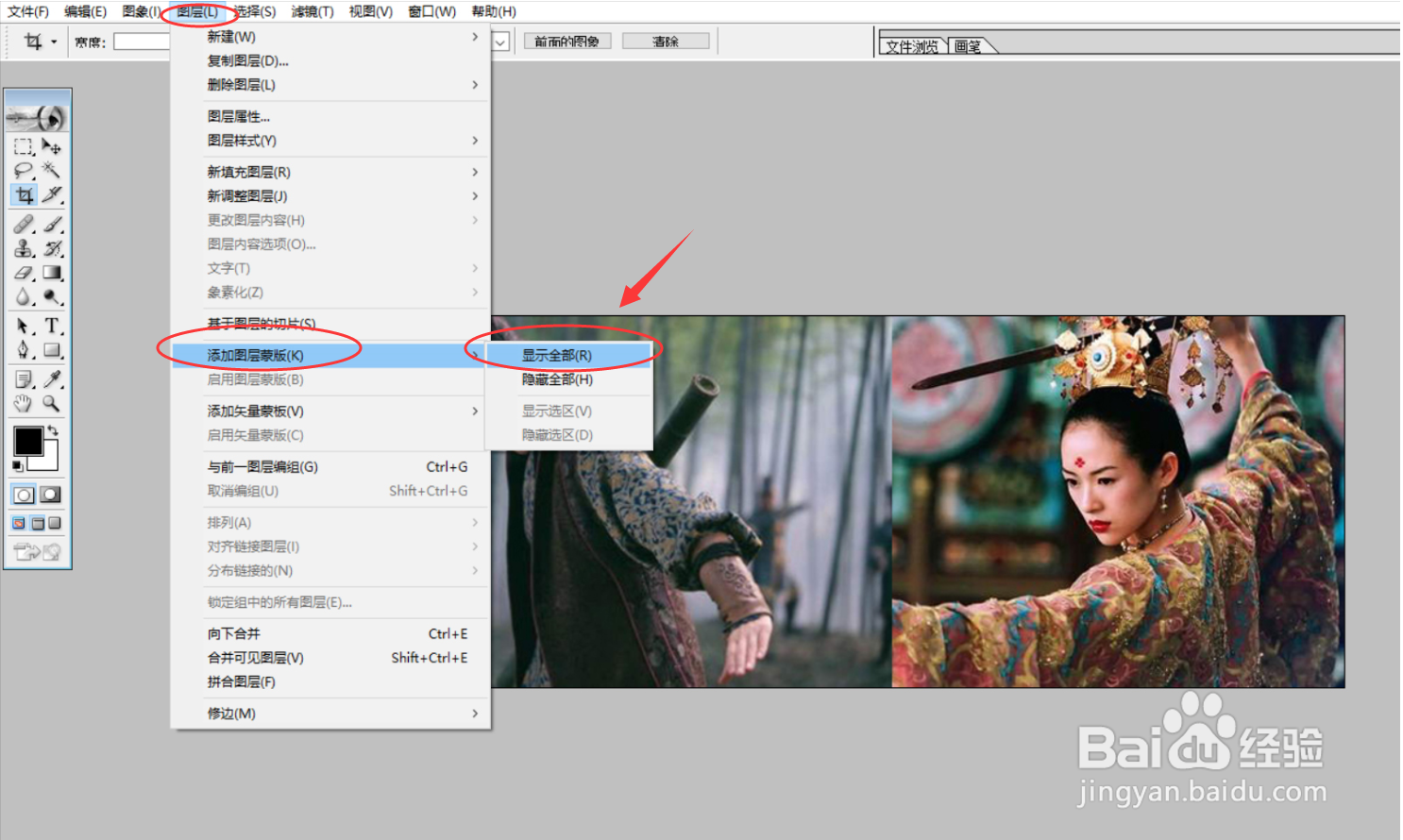Select the Notes tool
Image resolution: width=1403 pixels, height=840 pixels.
point(24,379)
